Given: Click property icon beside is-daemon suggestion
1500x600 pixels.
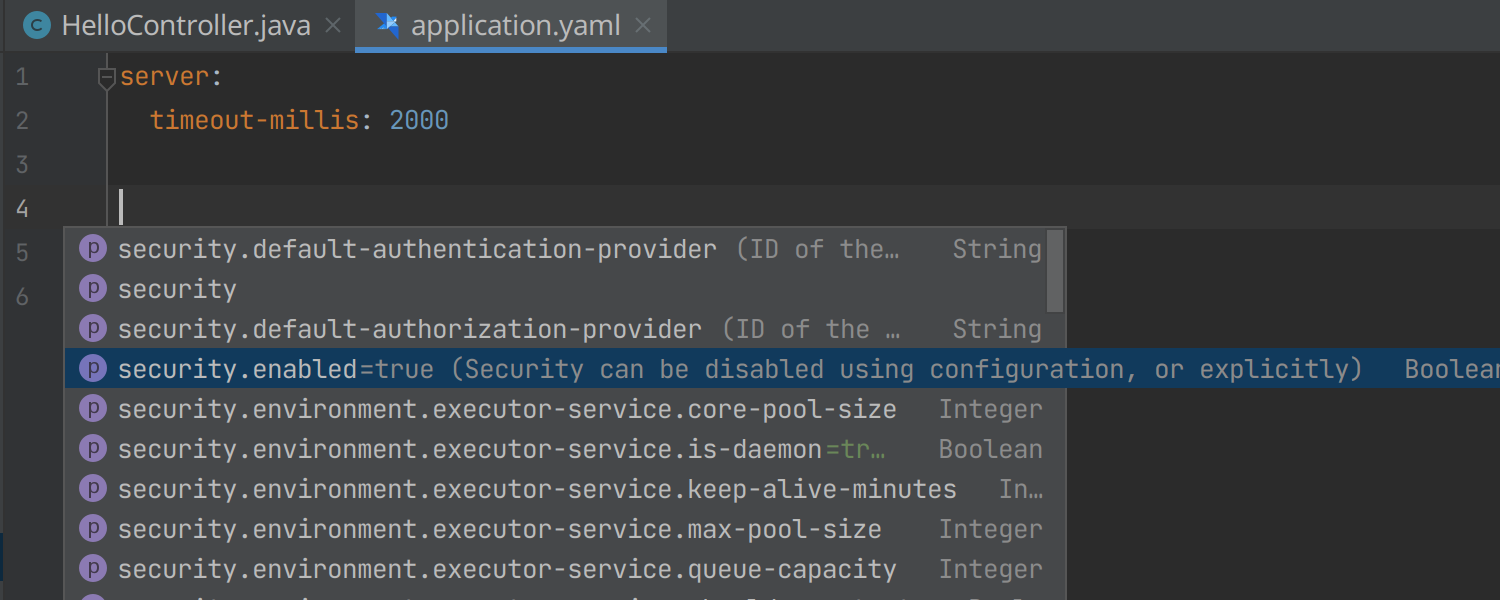Looking at the screenshot, I should click(x=93, y=449).
